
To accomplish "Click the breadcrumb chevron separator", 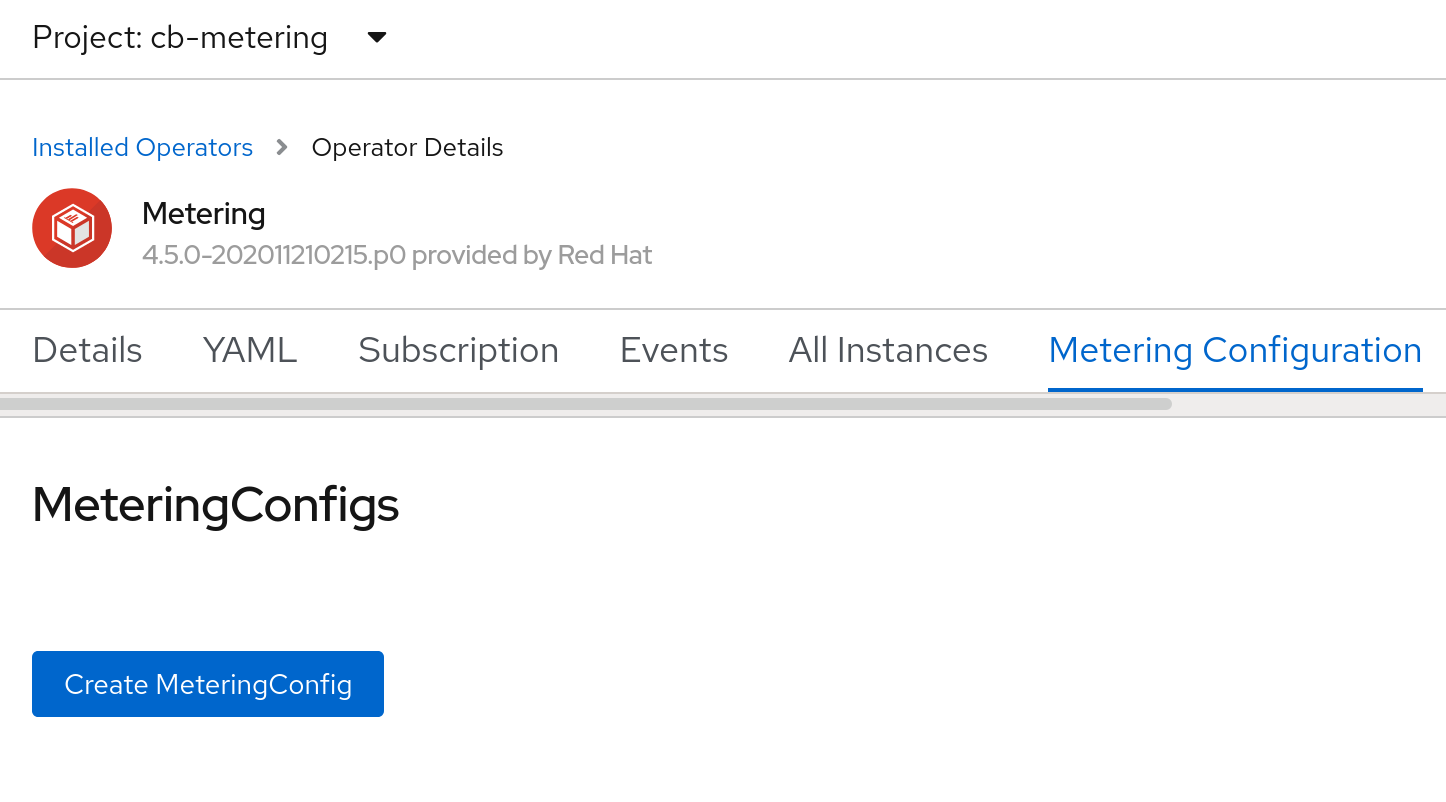I will (x=282, y=148).
